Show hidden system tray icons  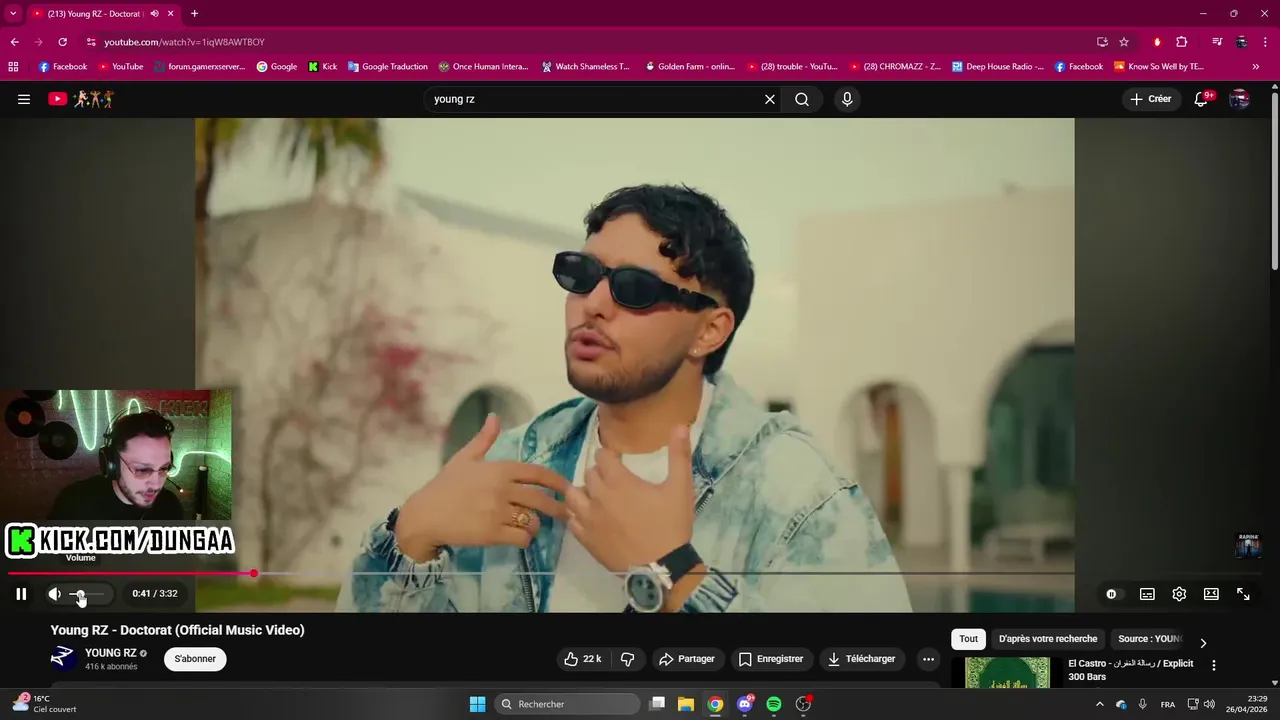[x=1099, y=704]
